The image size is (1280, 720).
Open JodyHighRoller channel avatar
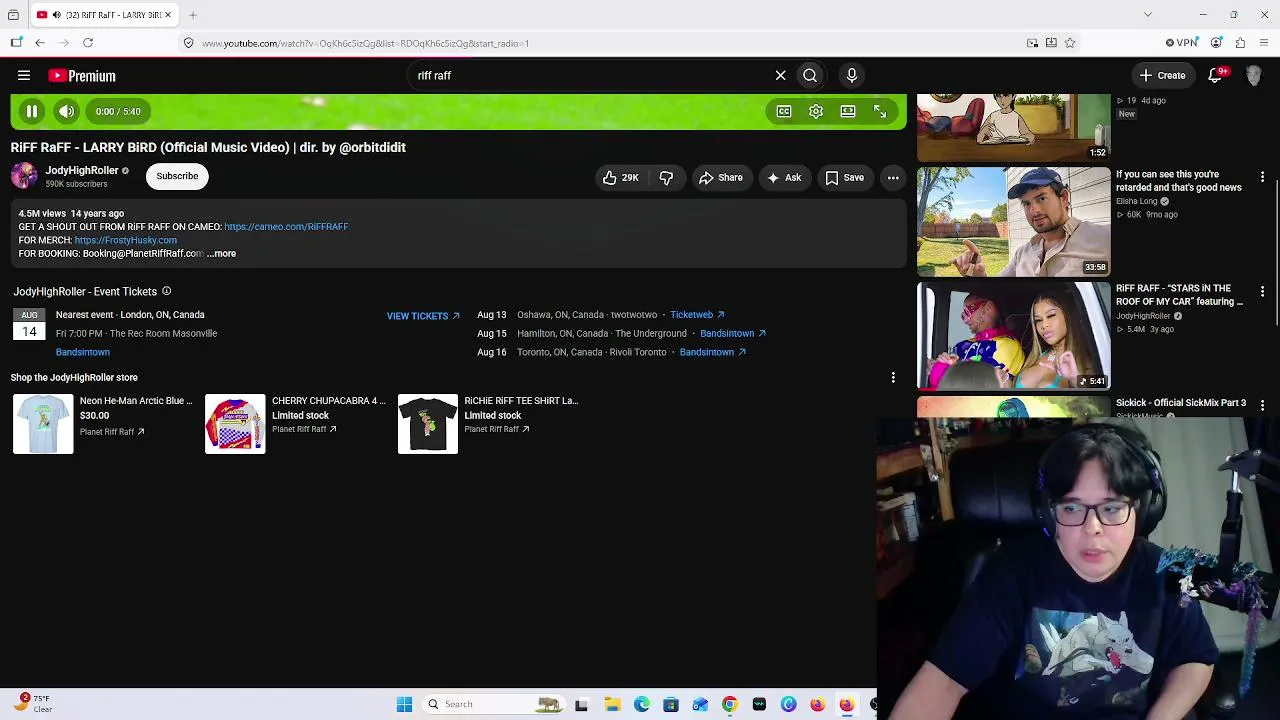[24, 176]
